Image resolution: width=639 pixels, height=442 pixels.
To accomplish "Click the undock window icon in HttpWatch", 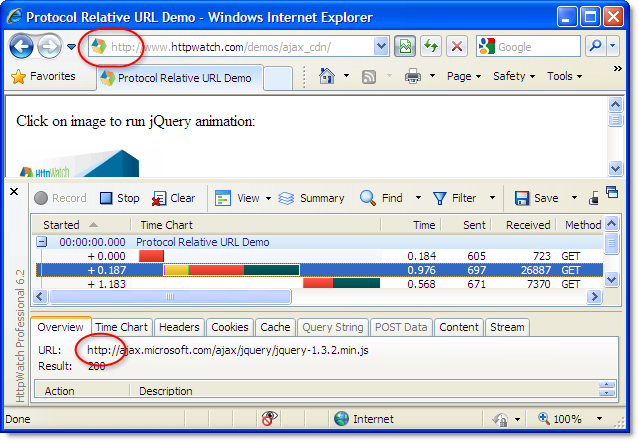I will point(612,191).
